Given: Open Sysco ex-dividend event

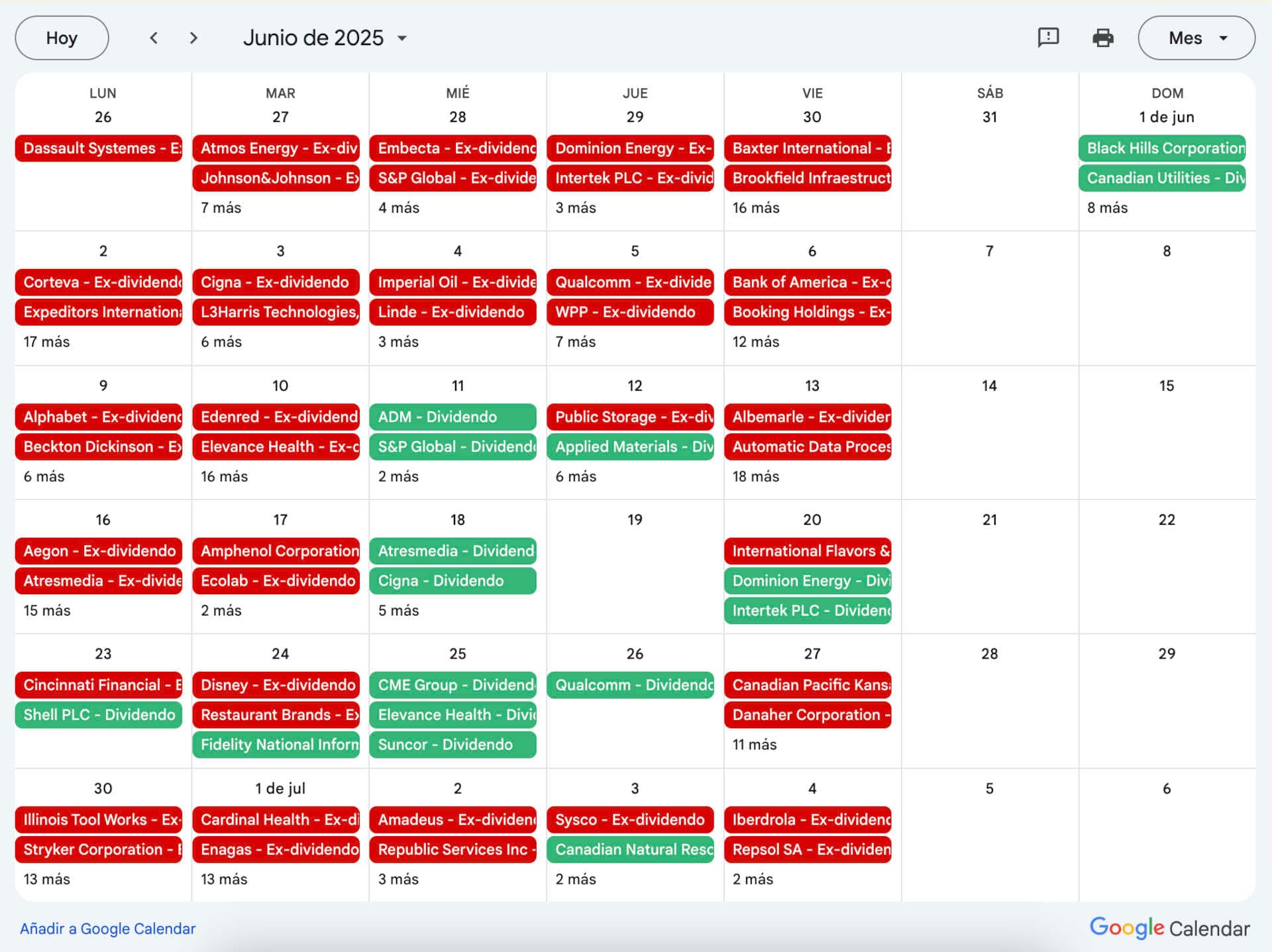Looking at the screenshot, I should [631, 820].
